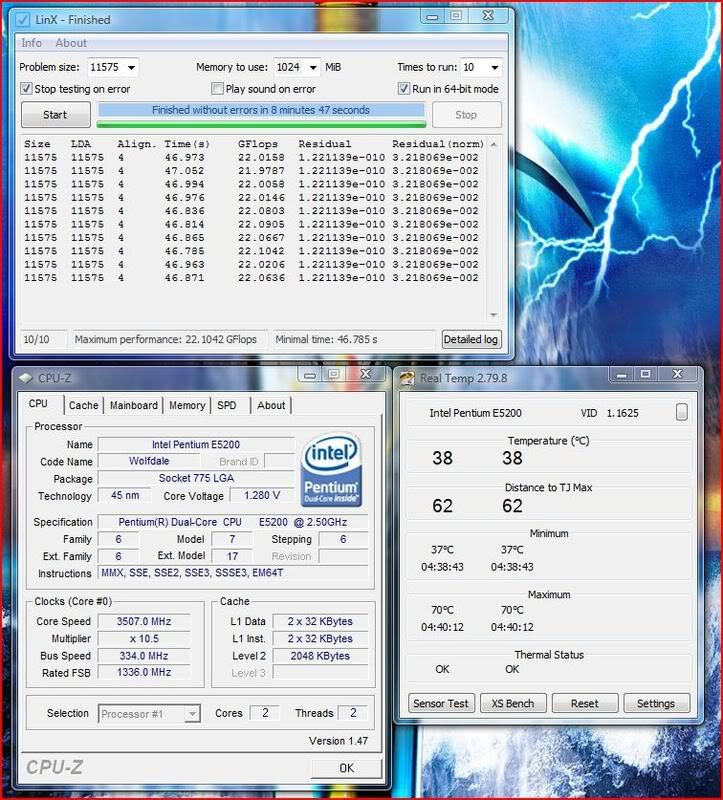Viewport: 723px width, 800px height.
Task: Switch to the About tab in CPU-Z
Action: click(271, 405)
